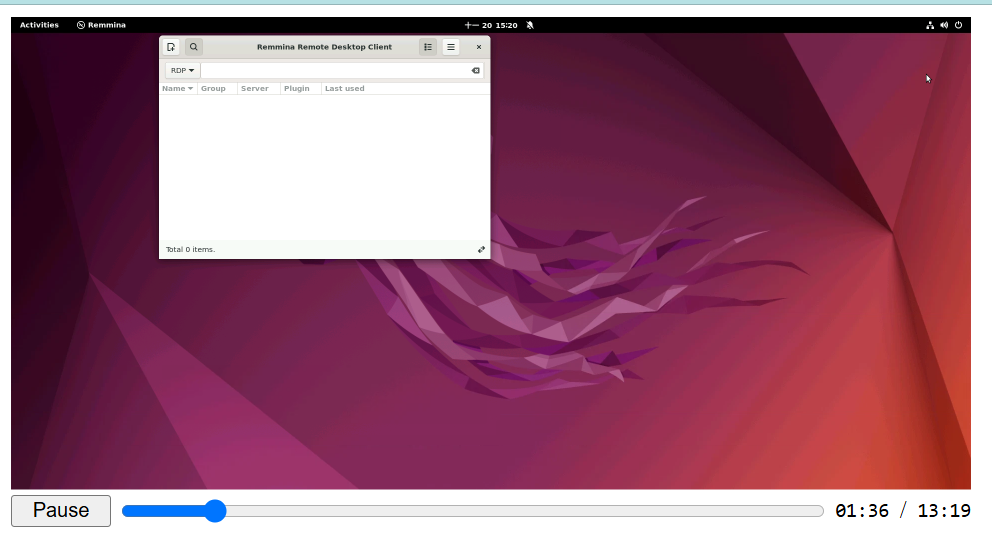This screenshot has width=992, height=543.
Task: Open volume icon in system tray
Action: tap(944, 25)
